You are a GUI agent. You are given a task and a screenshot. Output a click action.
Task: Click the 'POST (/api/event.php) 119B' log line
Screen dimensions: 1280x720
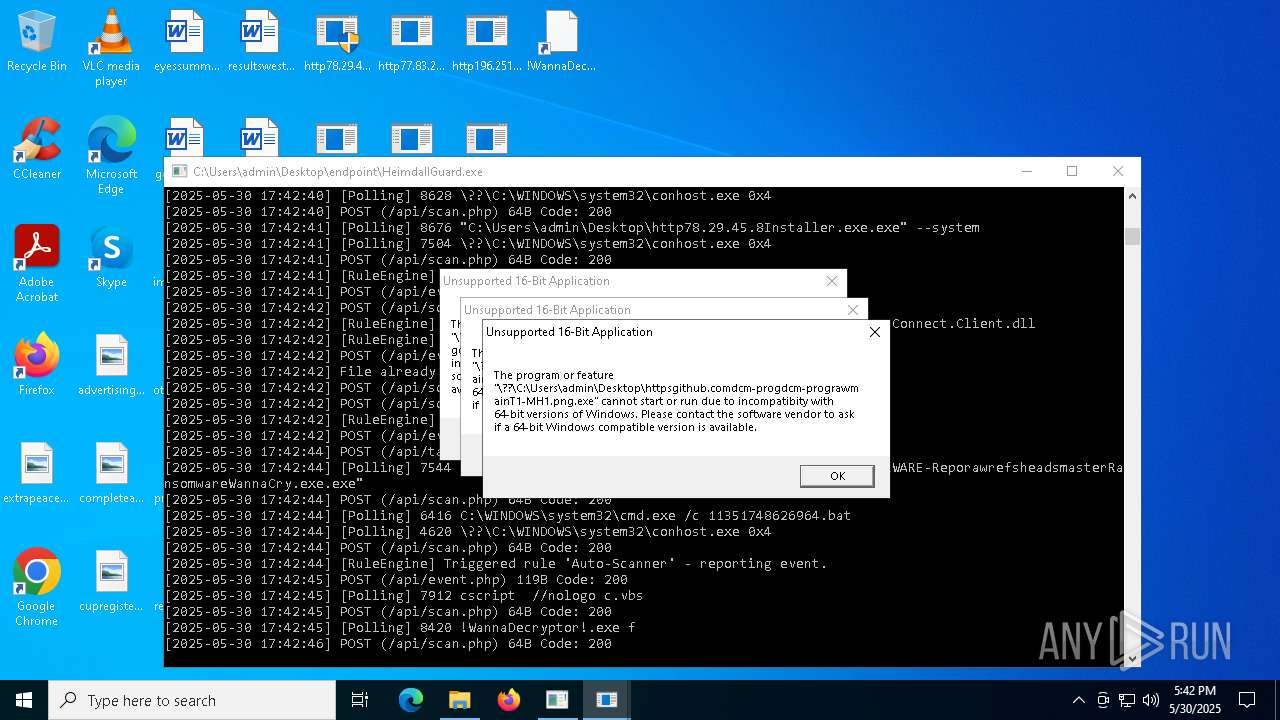point(396,580)
